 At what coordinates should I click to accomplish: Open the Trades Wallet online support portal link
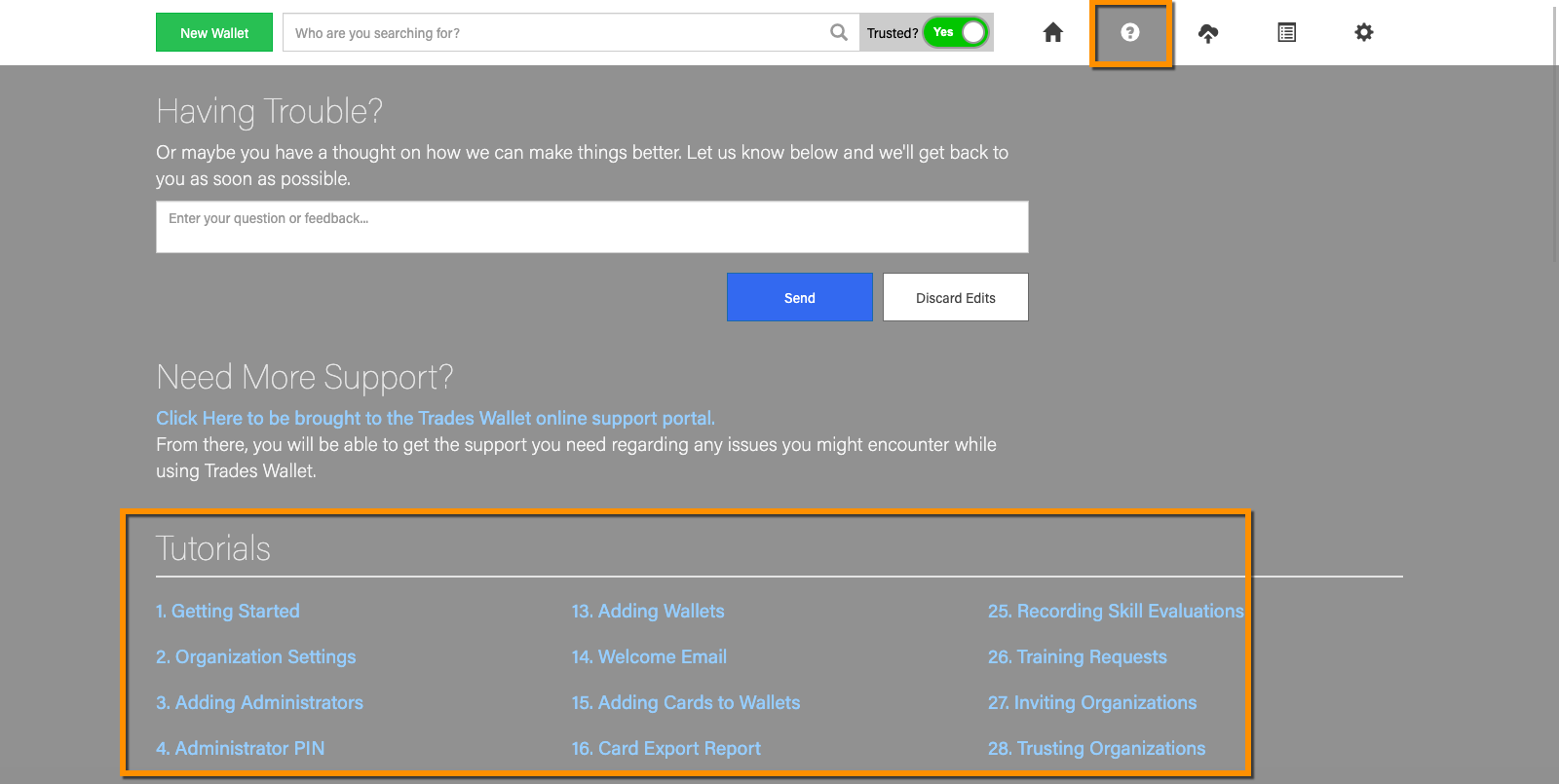435,418
